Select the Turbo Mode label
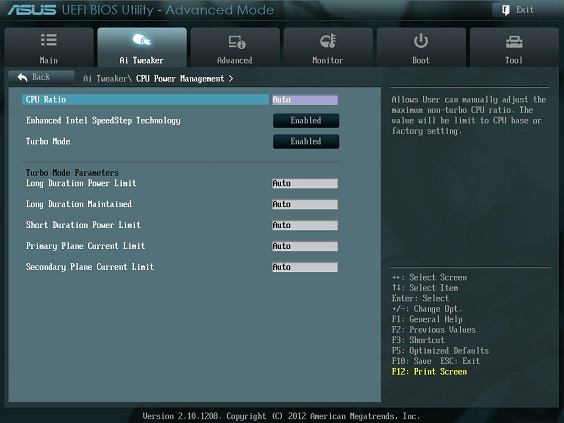 [48, 141]
